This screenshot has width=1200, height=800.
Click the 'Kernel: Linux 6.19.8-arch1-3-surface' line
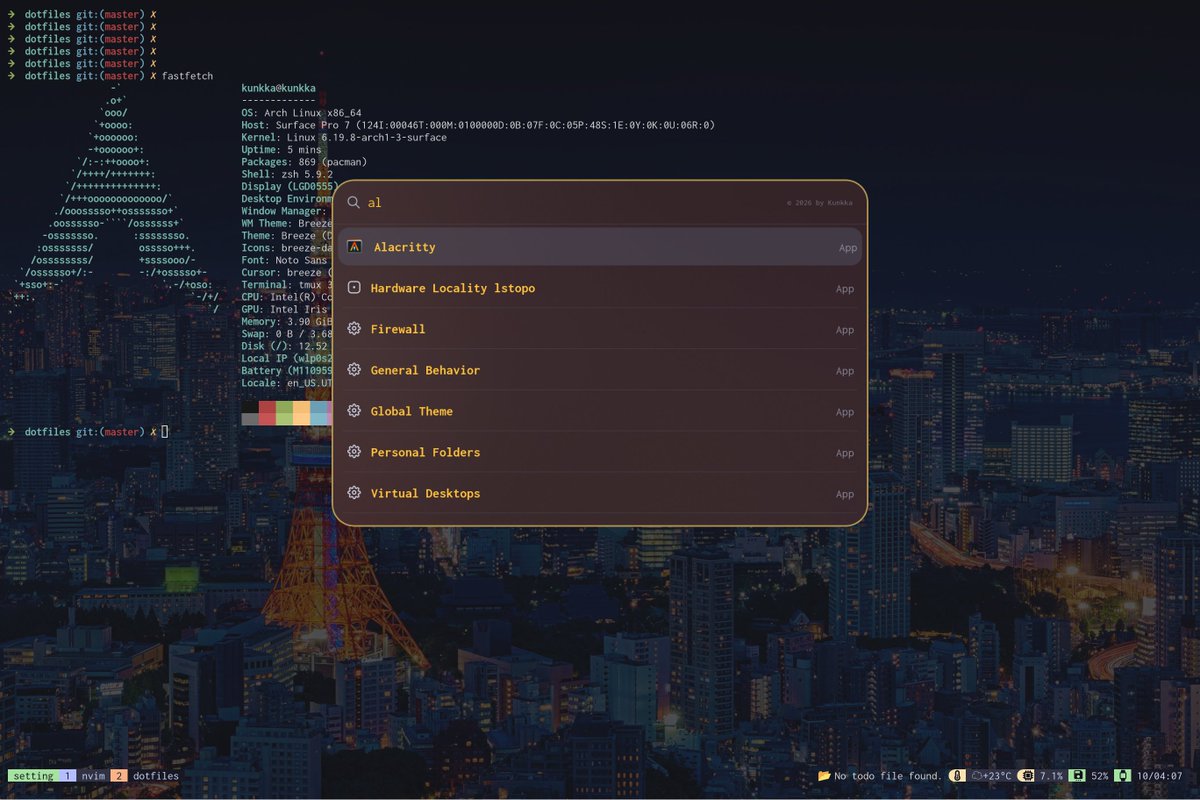pos(344,137)
